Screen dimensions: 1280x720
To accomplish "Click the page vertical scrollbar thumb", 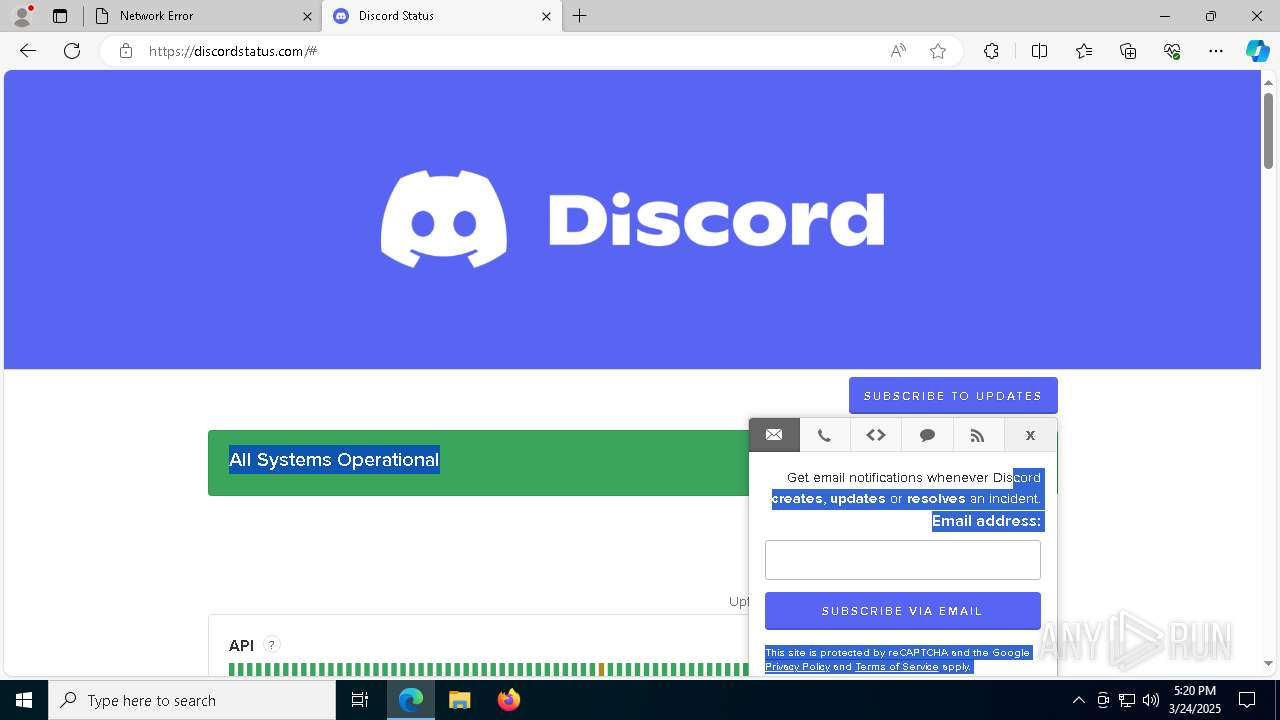I will 1268,130.
